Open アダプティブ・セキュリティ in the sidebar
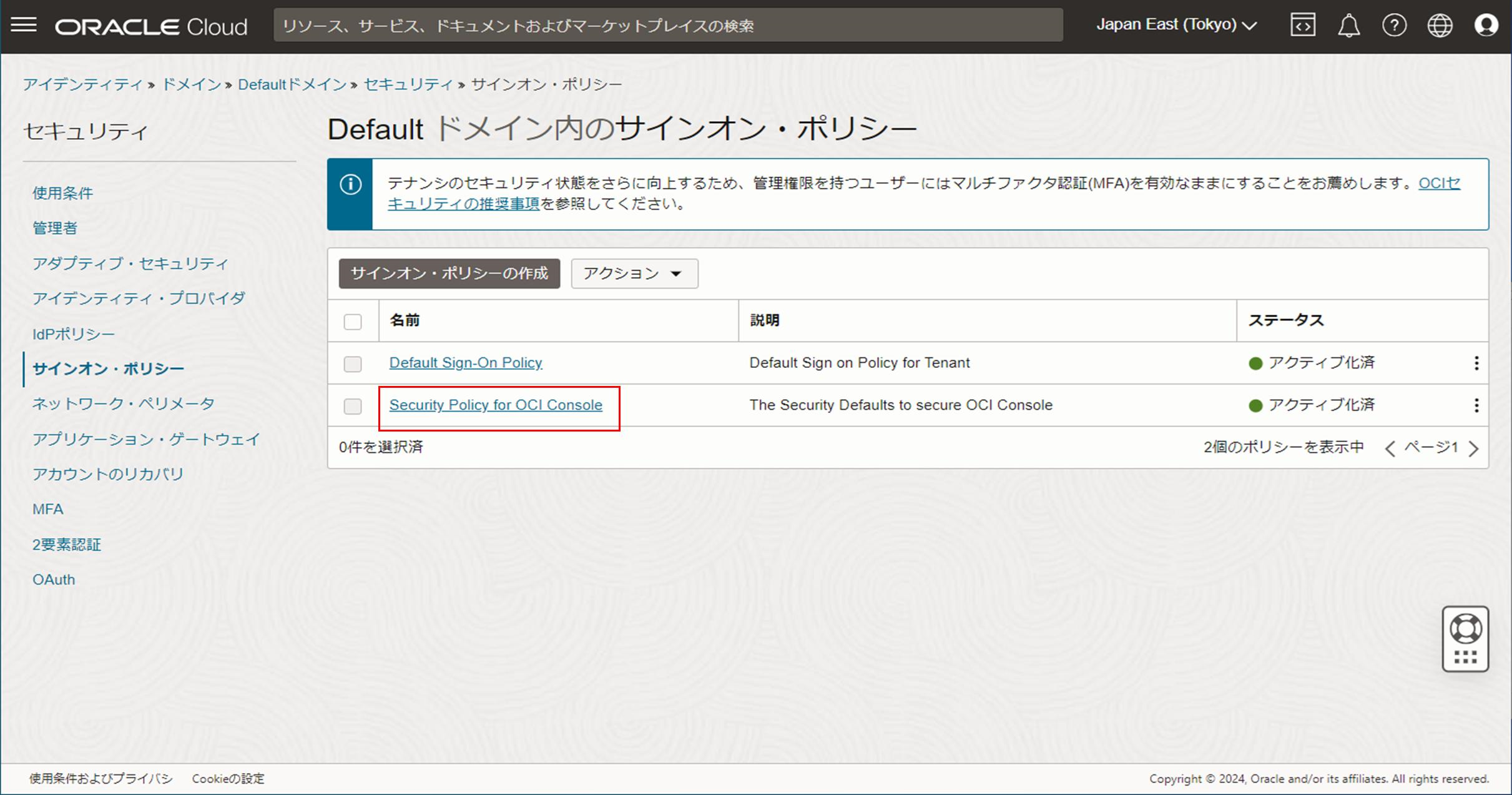The height and width of the screenshot is (795, 1512). pos(130,263)
